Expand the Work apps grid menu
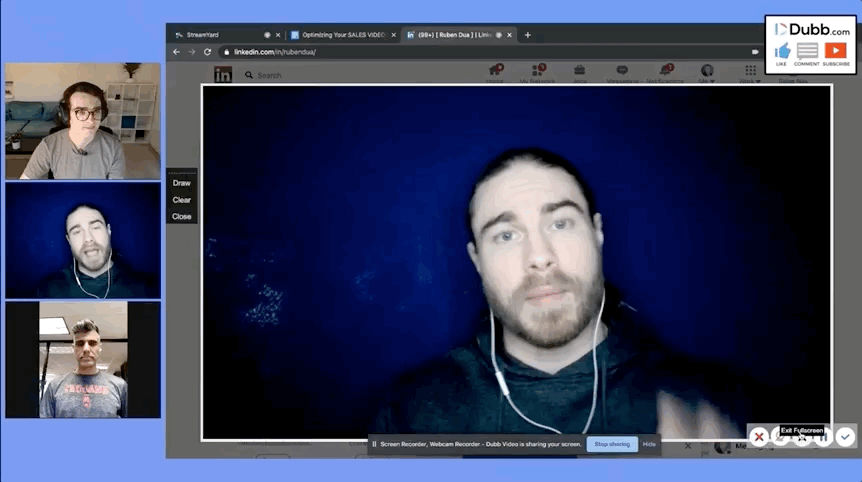 (x=750, y=73)
